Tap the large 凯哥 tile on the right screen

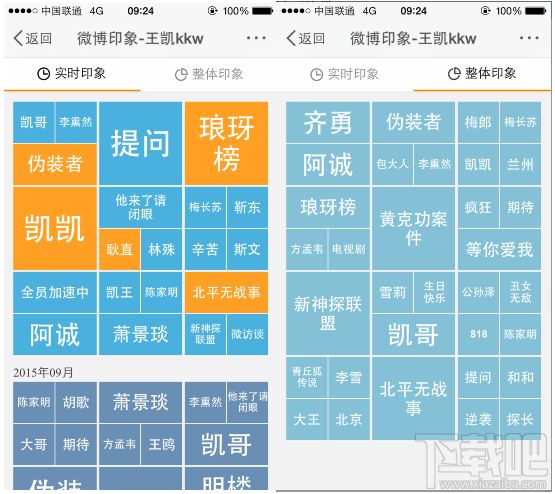(x=413, y=334)
